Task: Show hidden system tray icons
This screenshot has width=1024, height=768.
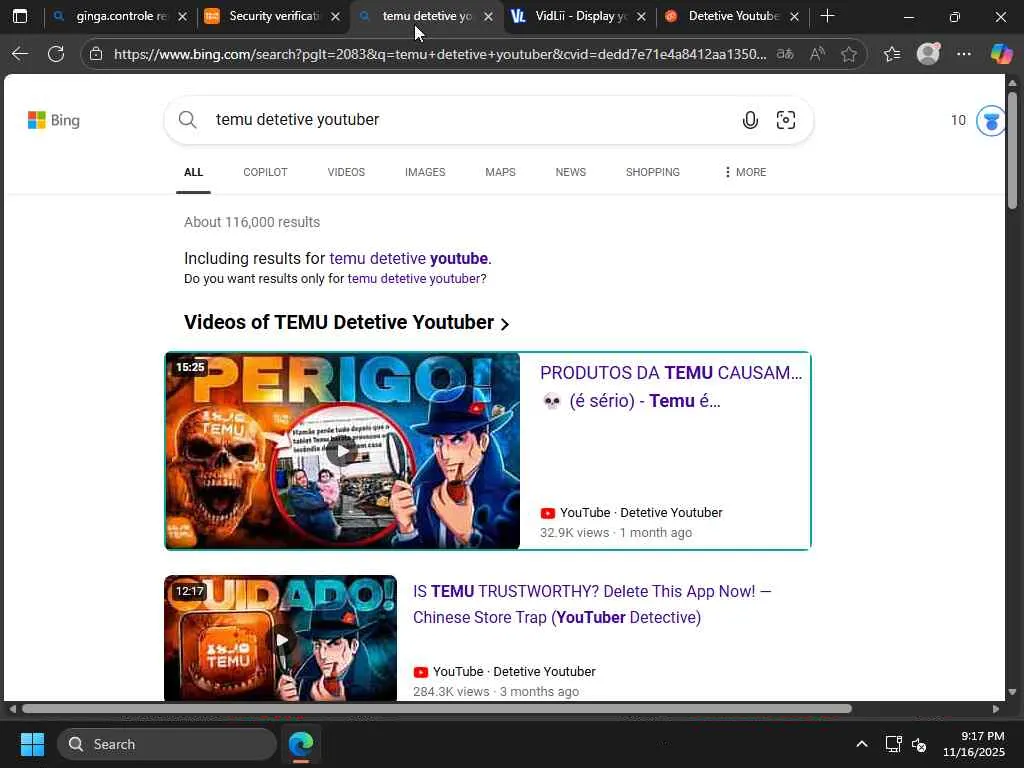Action: click(862, 744)
